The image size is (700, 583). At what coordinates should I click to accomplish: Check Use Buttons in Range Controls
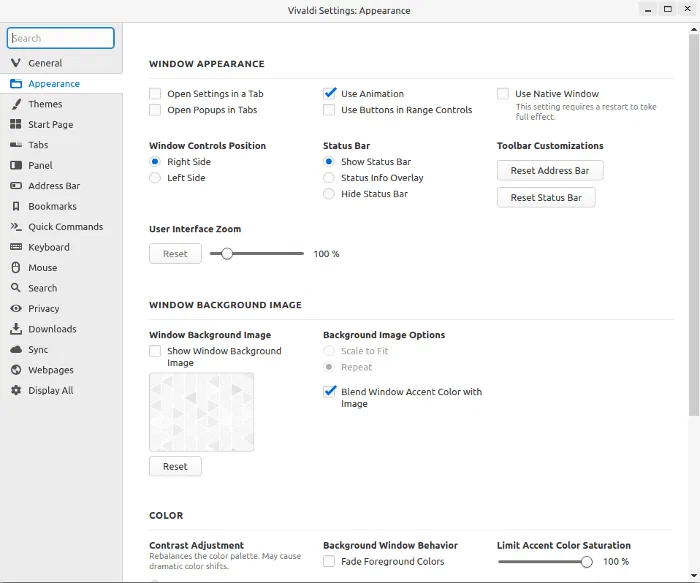[329, 110]
